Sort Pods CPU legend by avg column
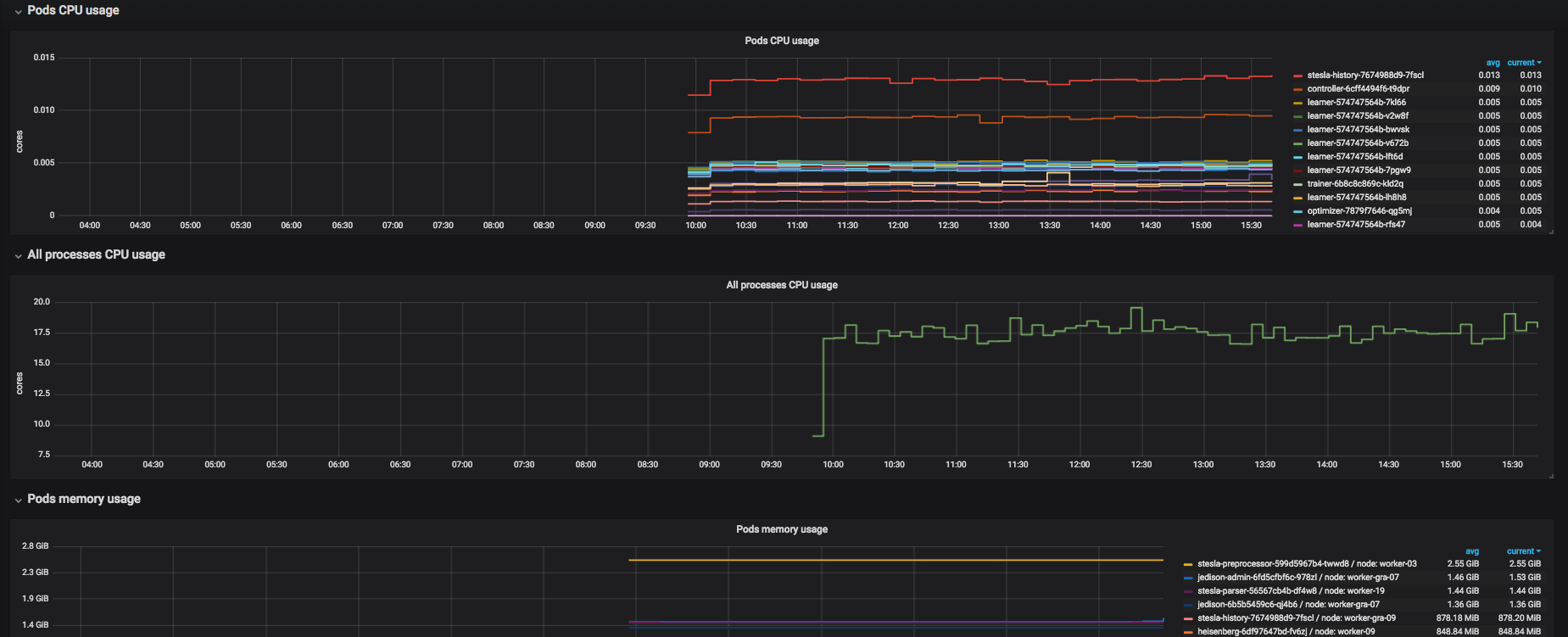The image size is (1568, 637). [1493, 63]
